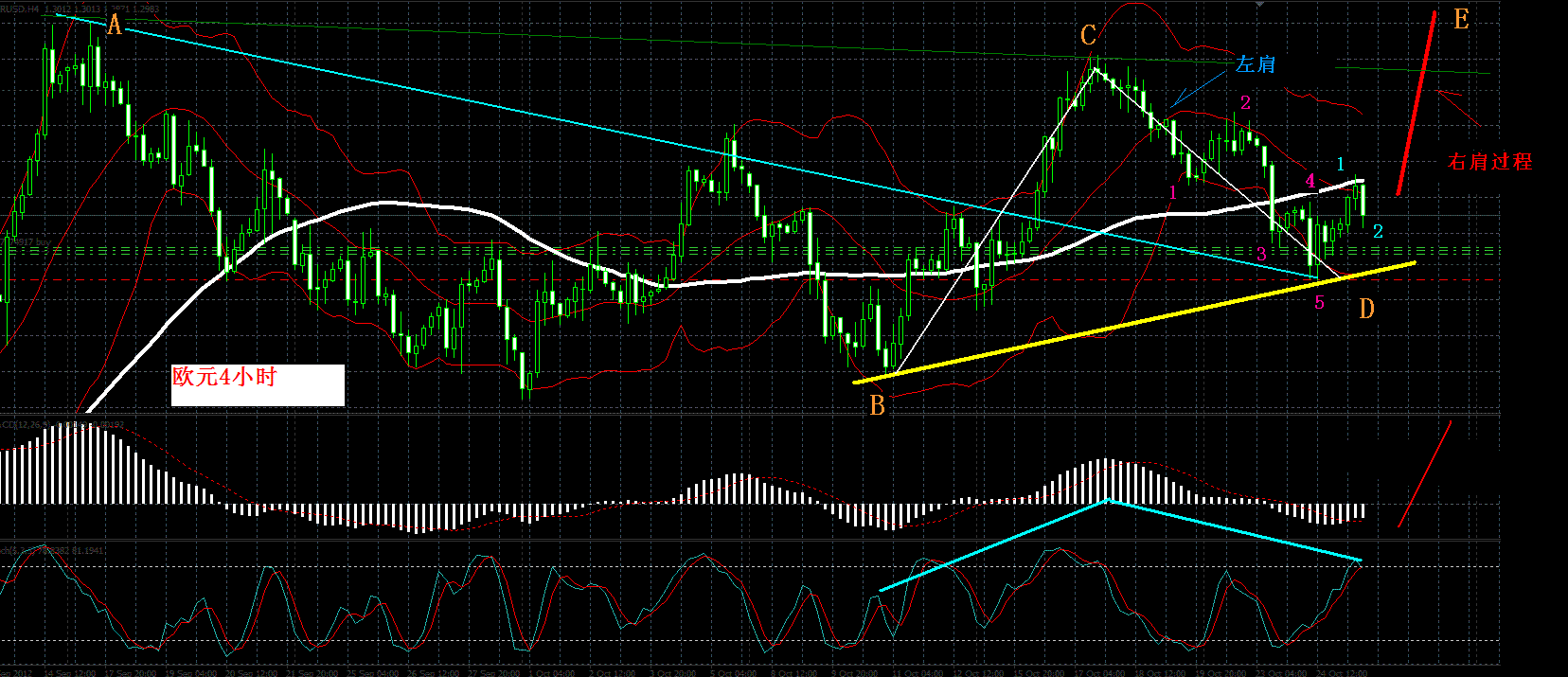Select the thick red projection line toward E
The width and height of the screenshot is (1568, 677).
tap(1417, 102)
